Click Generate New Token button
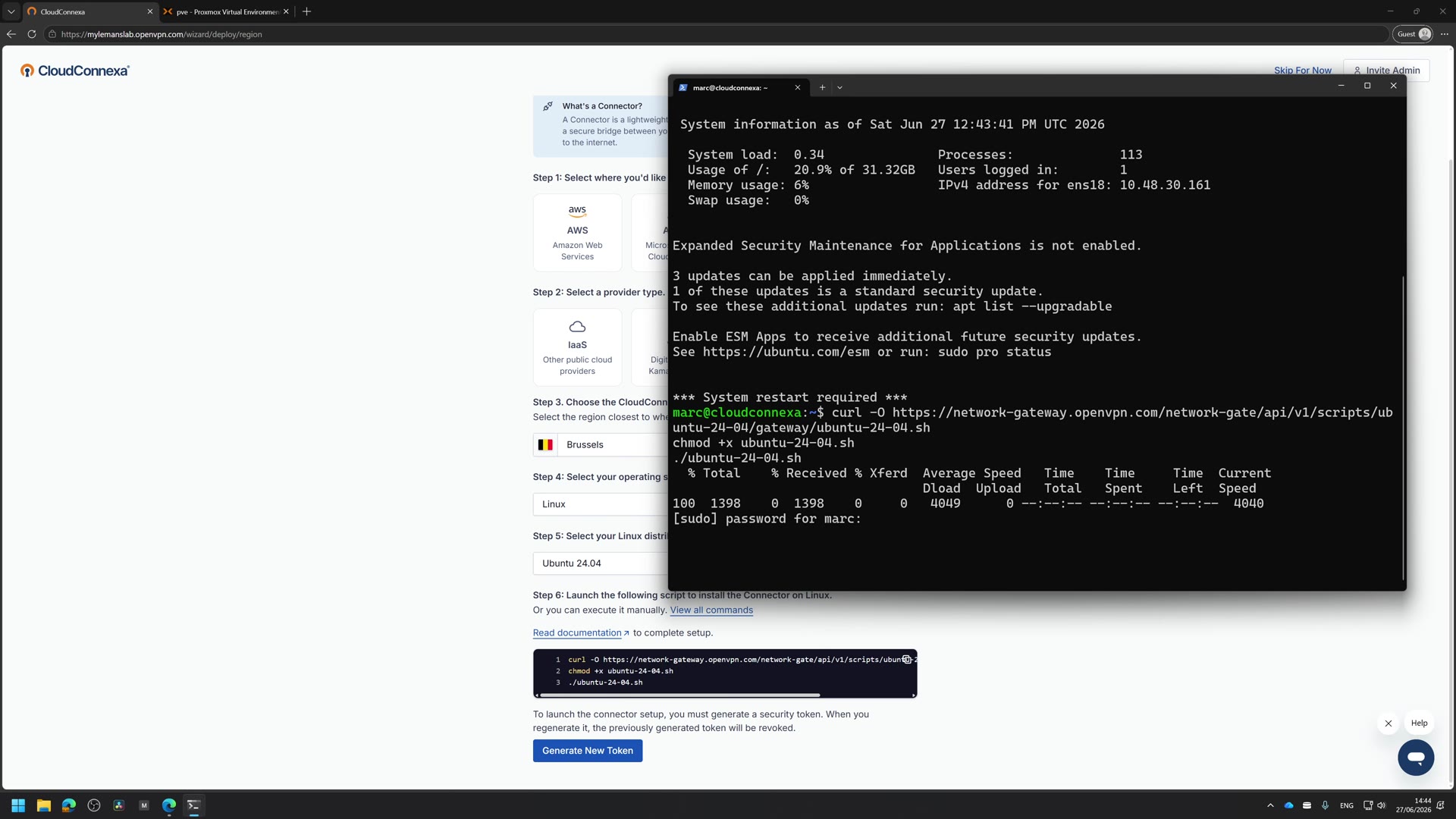1456x819 pixels. click(x=587, y=751)
